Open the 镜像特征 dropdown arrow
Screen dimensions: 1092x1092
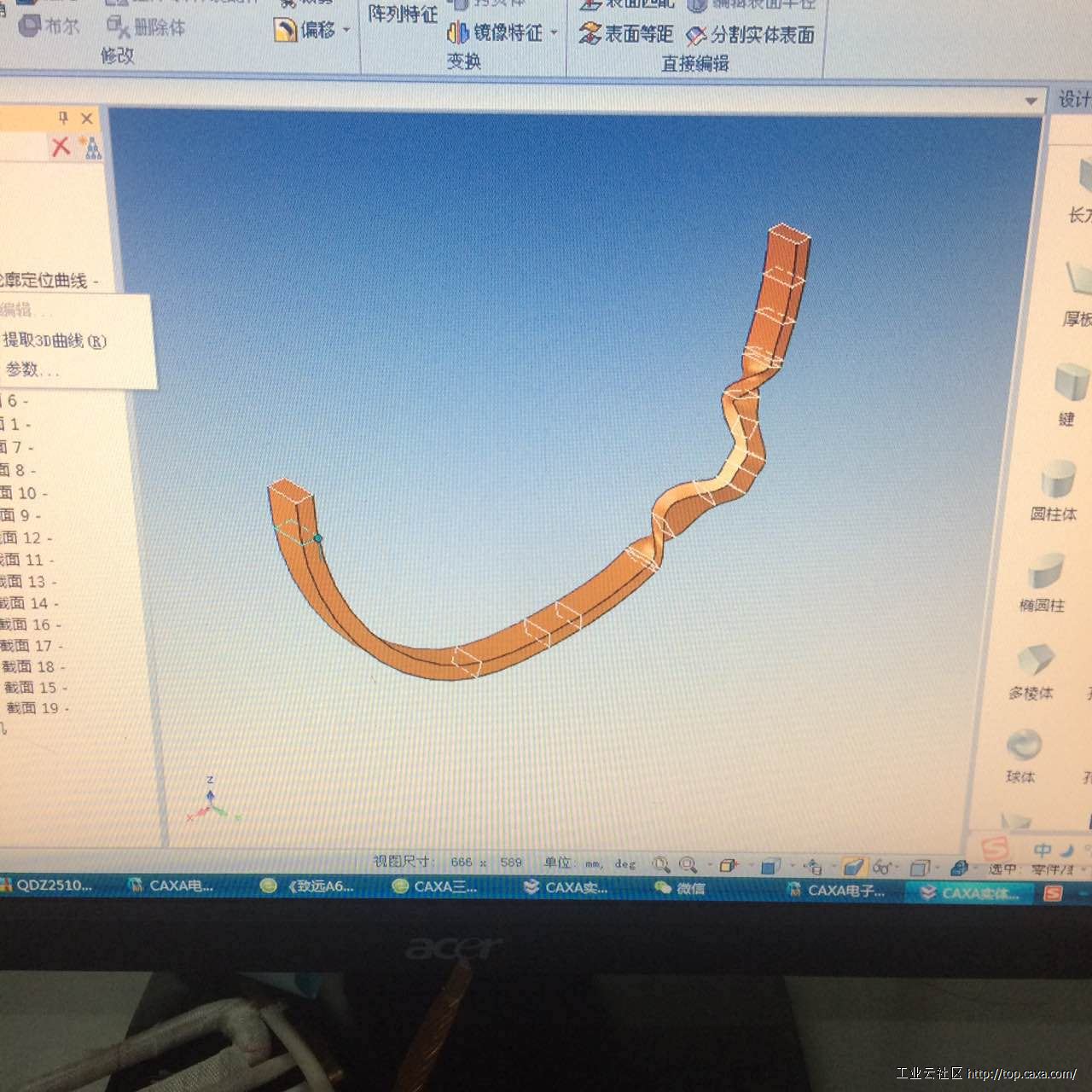tap(554, 33)
